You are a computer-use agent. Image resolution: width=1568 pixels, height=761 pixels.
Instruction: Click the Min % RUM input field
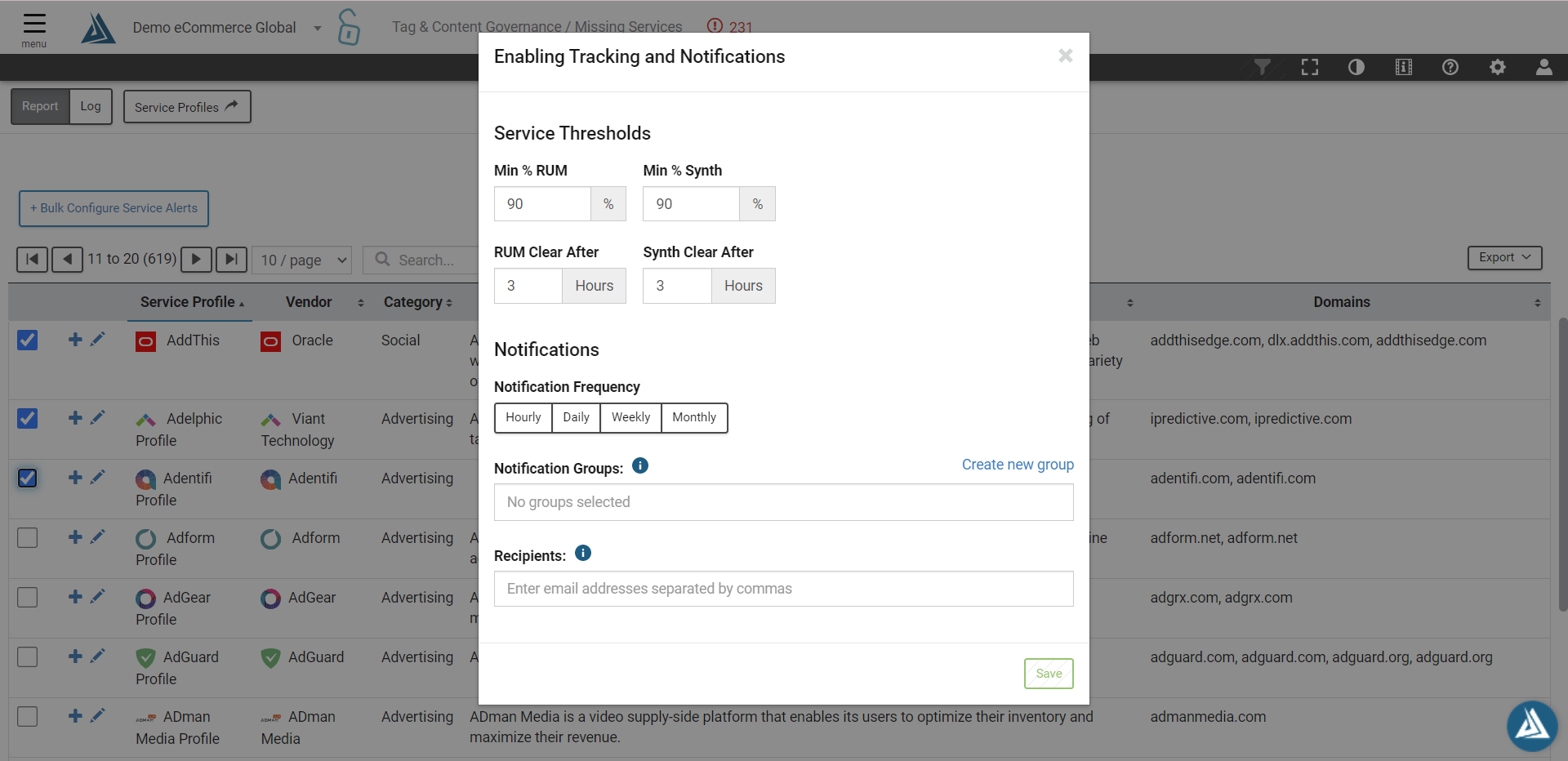(x=542, y=204)
